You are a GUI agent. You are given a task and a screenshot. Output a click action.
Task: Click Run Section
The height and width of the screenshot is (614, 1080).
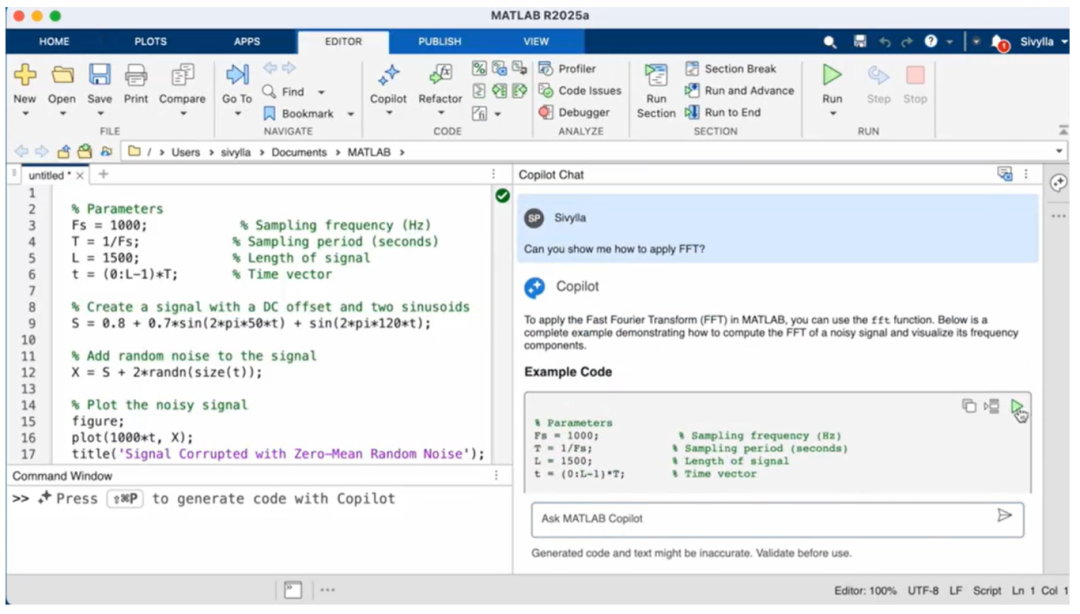click(x=656, y=90)
